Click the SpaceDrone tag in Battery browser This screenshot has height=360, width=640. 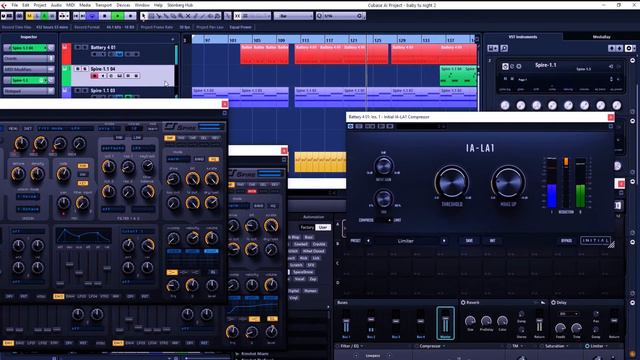[303, 272]
